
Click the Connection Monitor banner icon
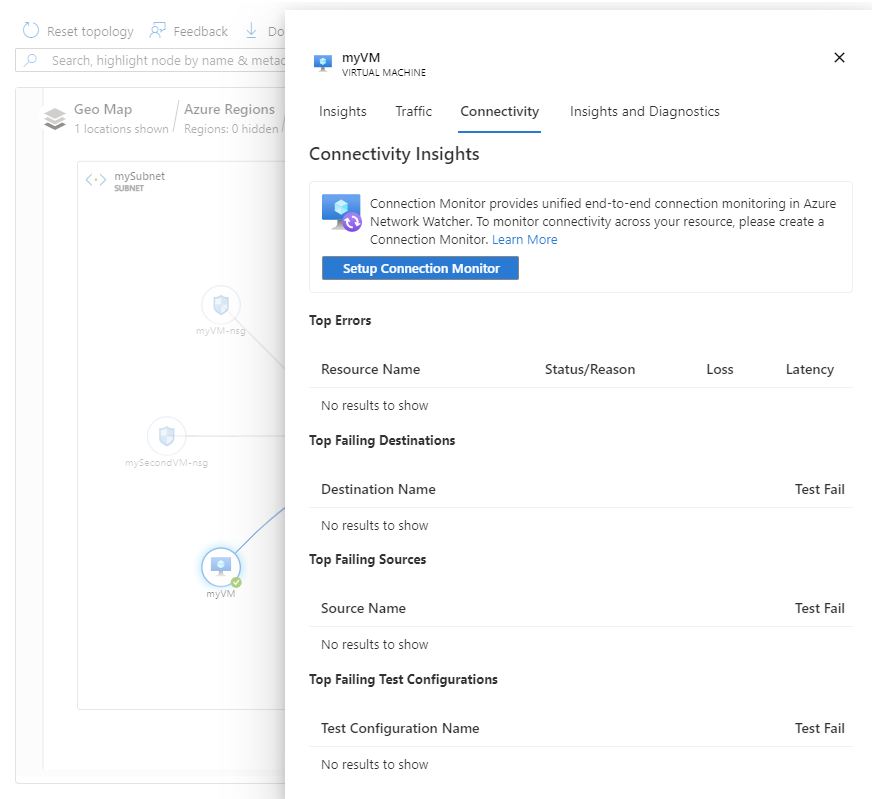point(341,213)
